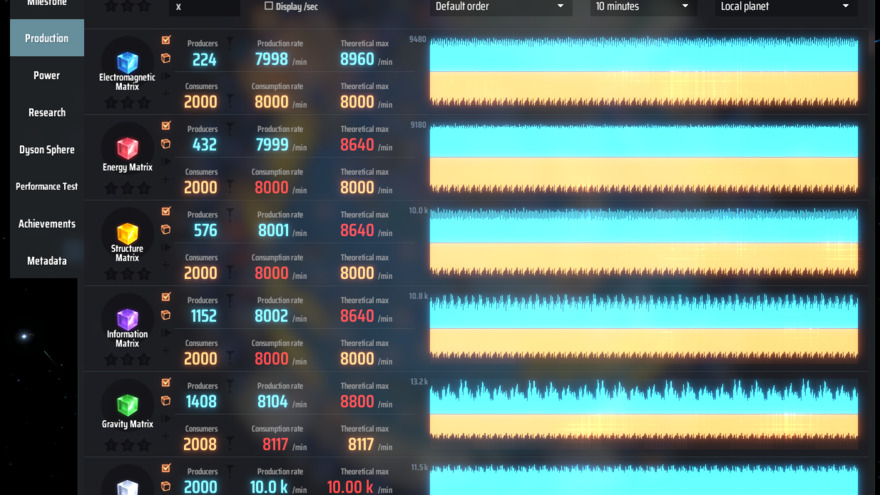
Task: Click the purple Information Matrix cube icon
Action: pyautogui.click(x=127, y=319)
